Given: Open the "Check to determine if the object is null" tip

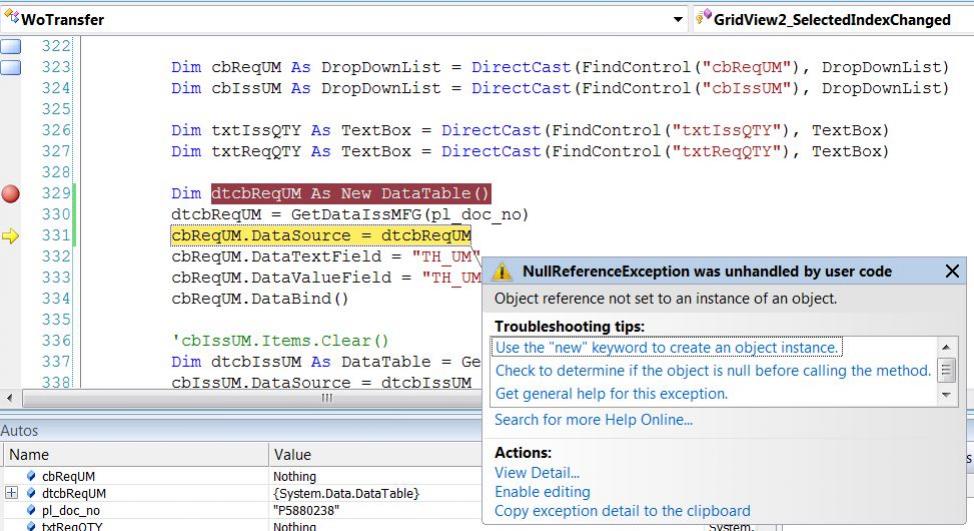Looking at the screenshot, I should coord(713,371).
